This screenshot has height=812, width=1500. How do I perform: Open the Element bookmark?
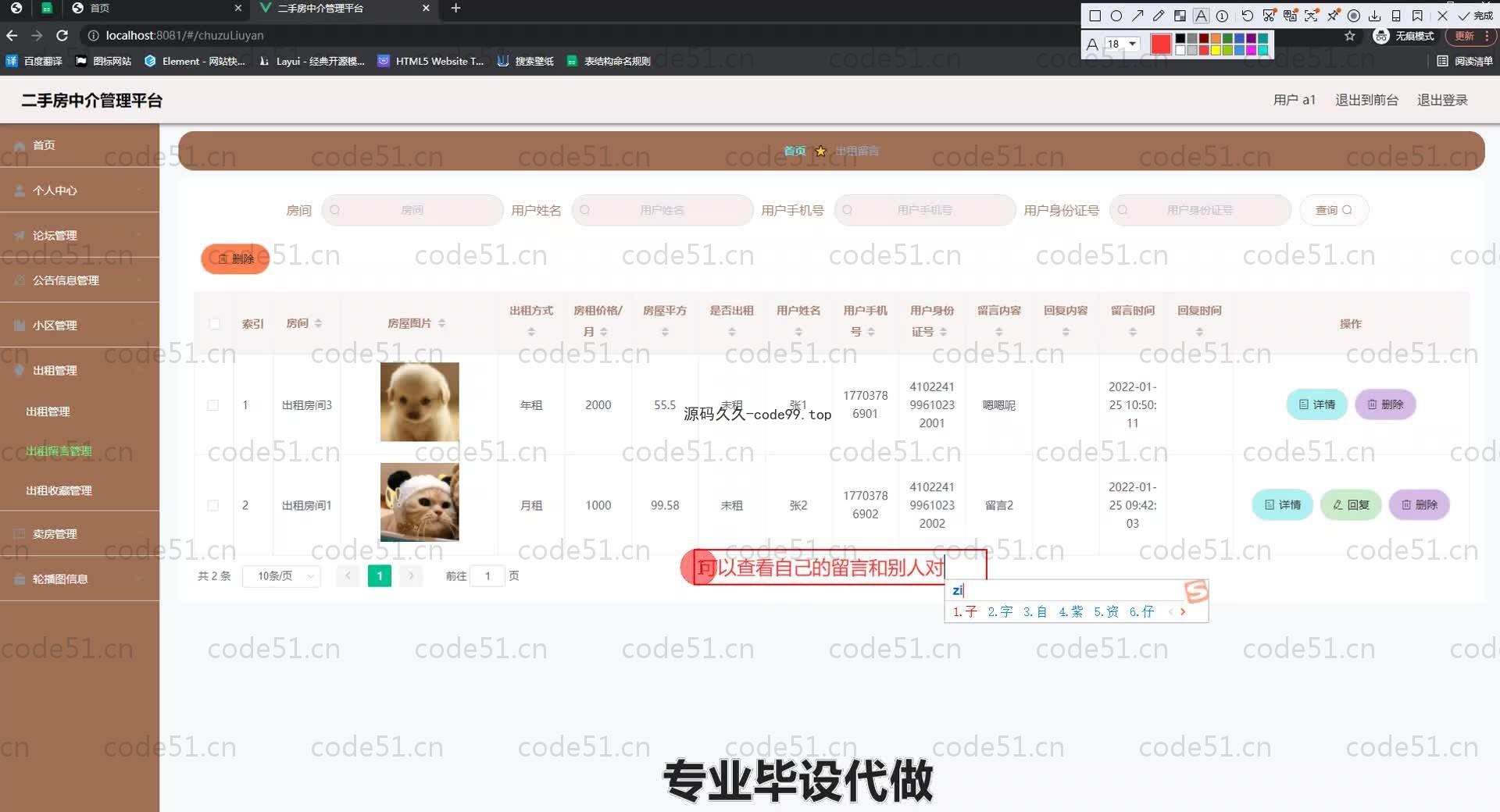tap(195, 61)
